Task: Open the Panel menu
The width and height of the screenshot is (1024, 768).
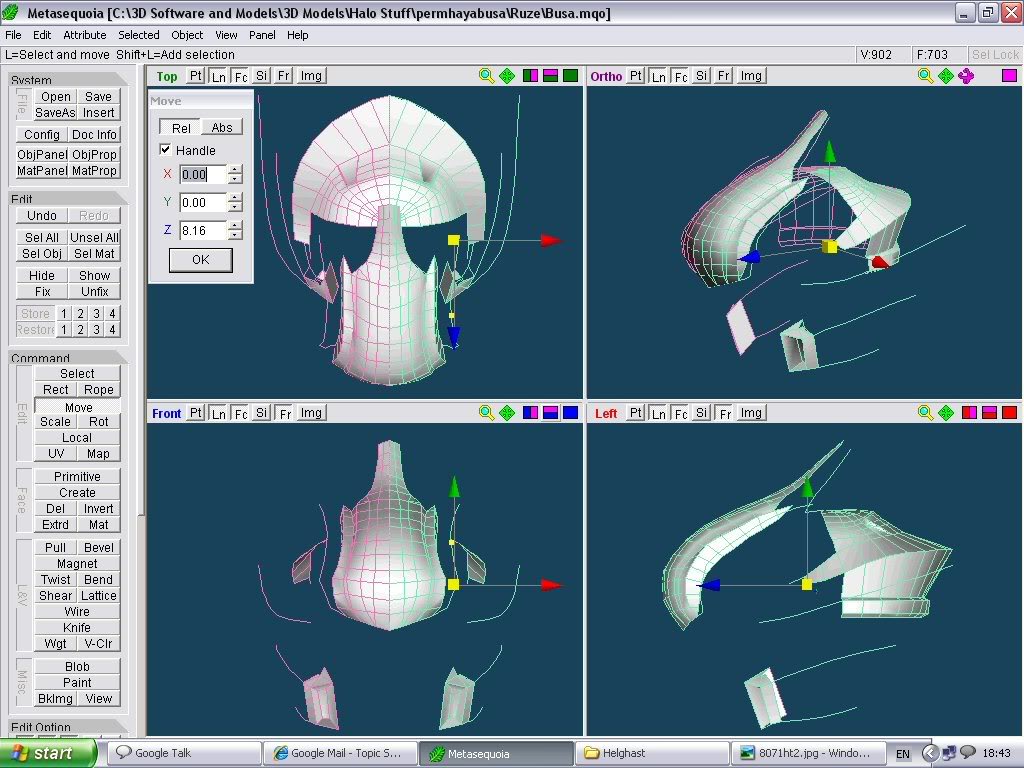Action: pos(262,35)
